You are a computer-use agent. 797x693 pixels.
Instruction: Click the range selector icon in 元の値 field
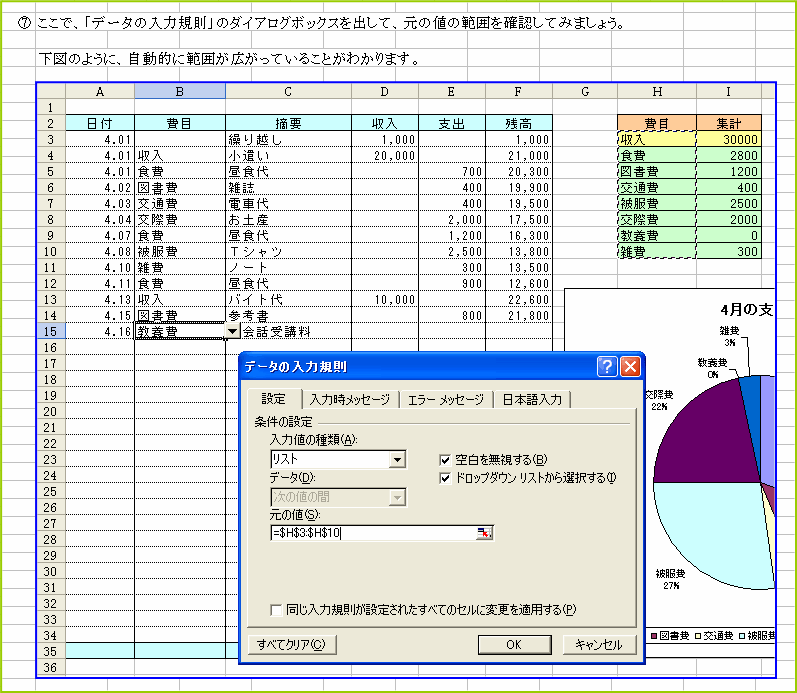pos(484,533)
